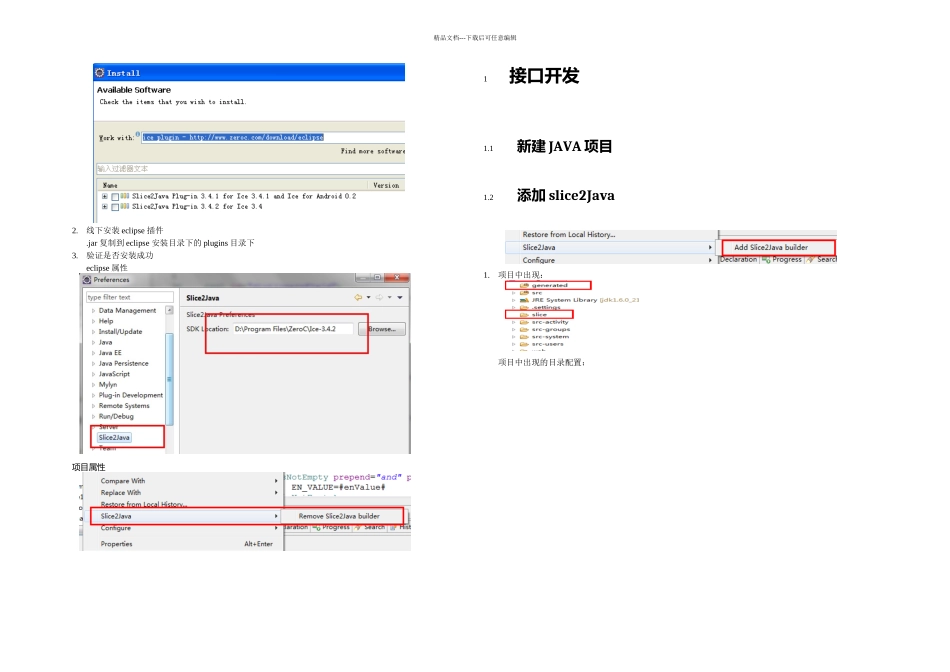This screenshot has width=950, height=672.
Task: Open Configure submenu below Add builder row
Action: coord(611,260)
